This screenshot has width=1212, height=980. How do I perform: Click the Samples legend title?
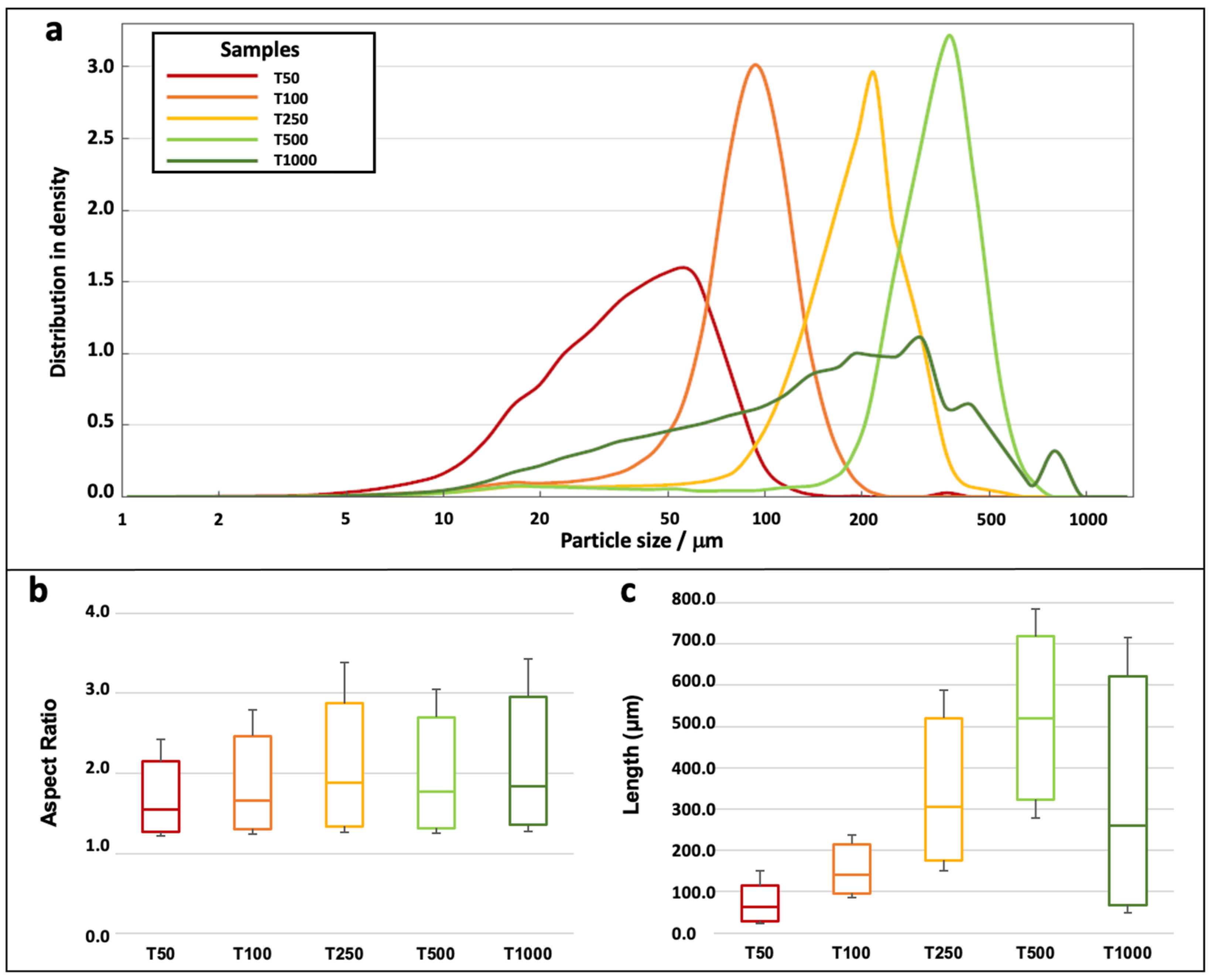pyautogui.click(x=260, y=50)
